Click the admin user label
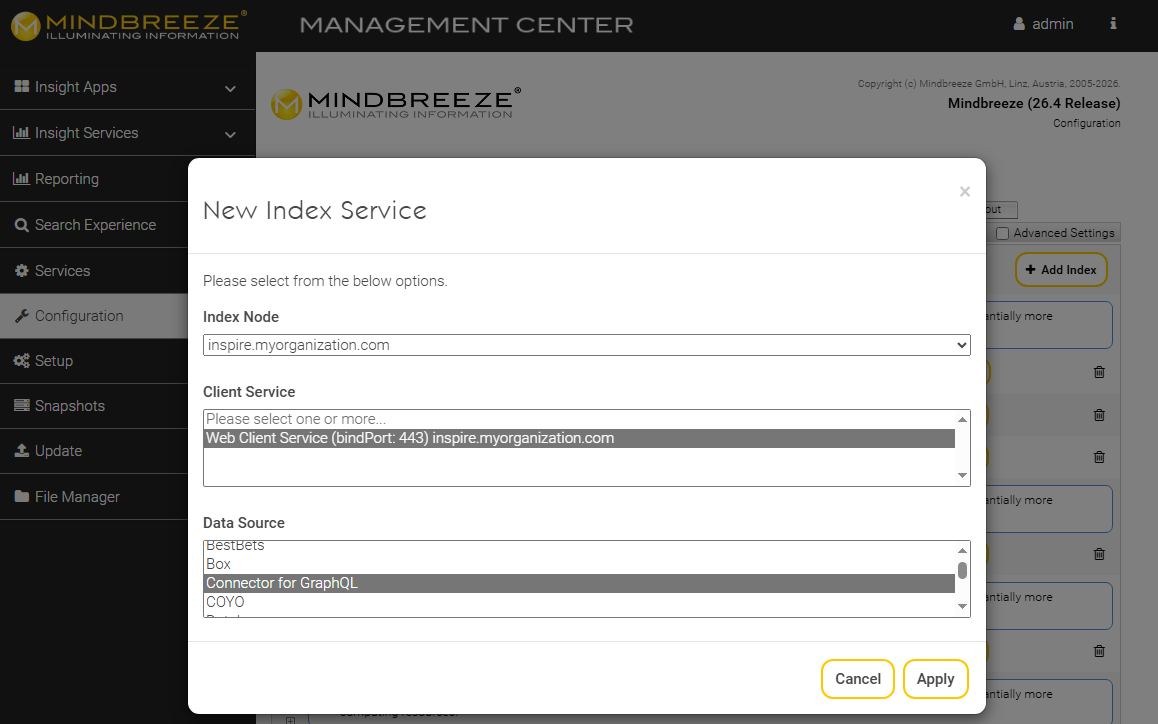Image resolution: width=1158 pixels, height=724 pixels. click(1052, 24)
